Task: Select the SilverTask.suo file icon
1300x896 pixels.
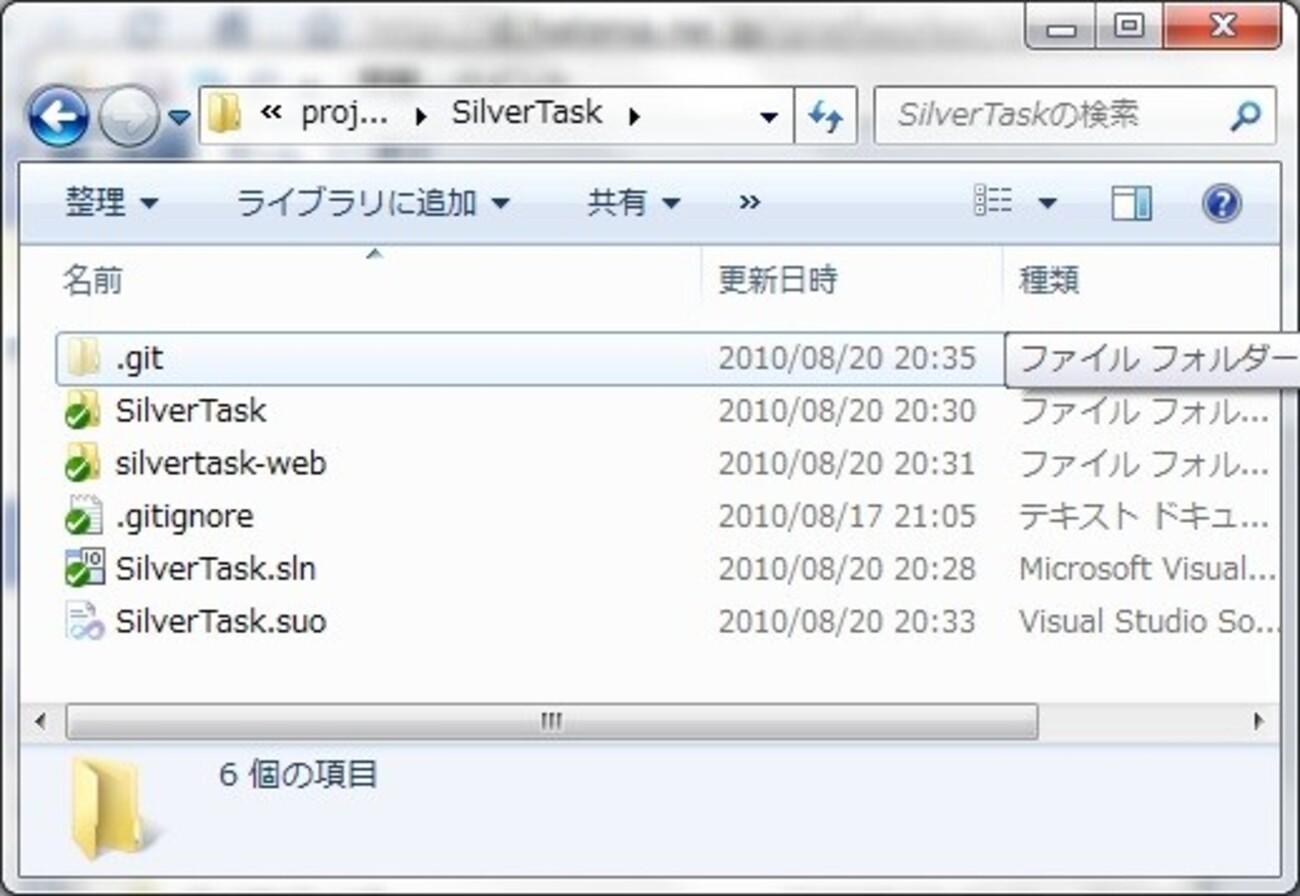Action: [84, 621]
